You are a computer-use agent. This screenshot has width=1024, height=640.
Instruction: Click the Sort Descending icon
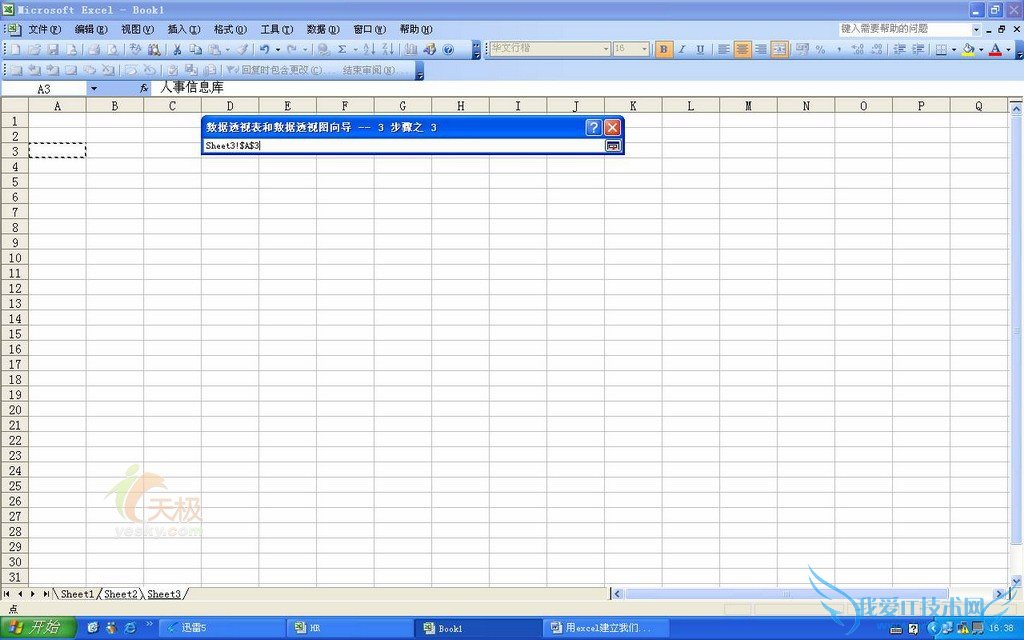tap(388, 50)
